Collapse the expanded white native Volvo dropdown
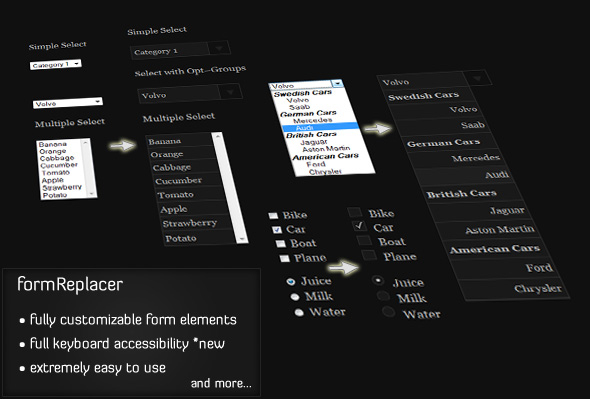Viewport: 590px width, 399px height. [337, 83]
